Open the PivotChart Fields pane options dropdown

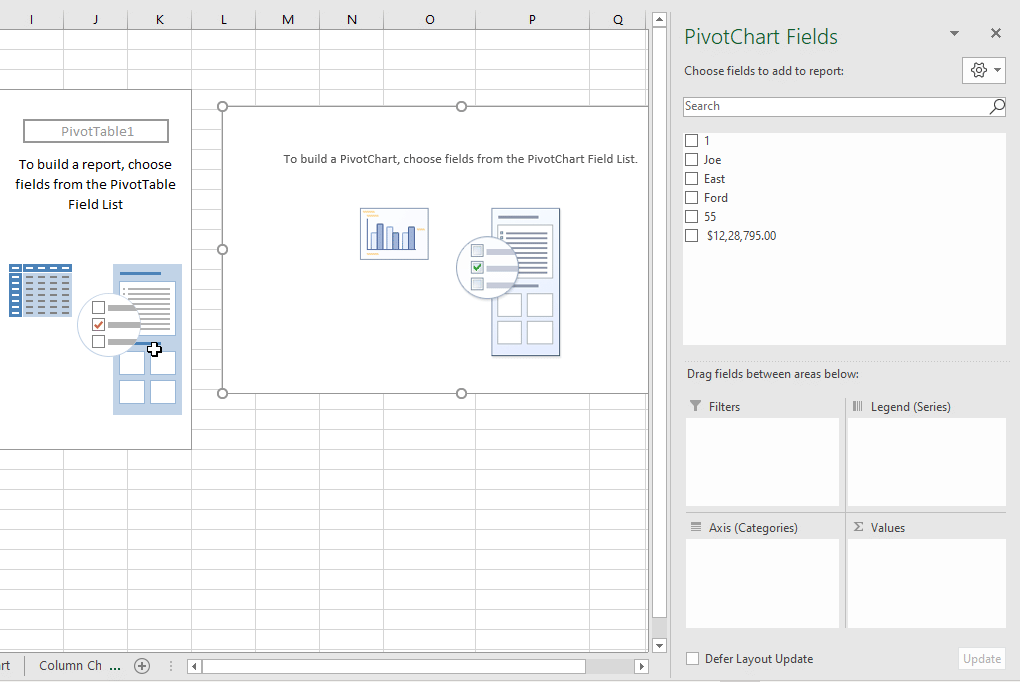click(954, 33)
